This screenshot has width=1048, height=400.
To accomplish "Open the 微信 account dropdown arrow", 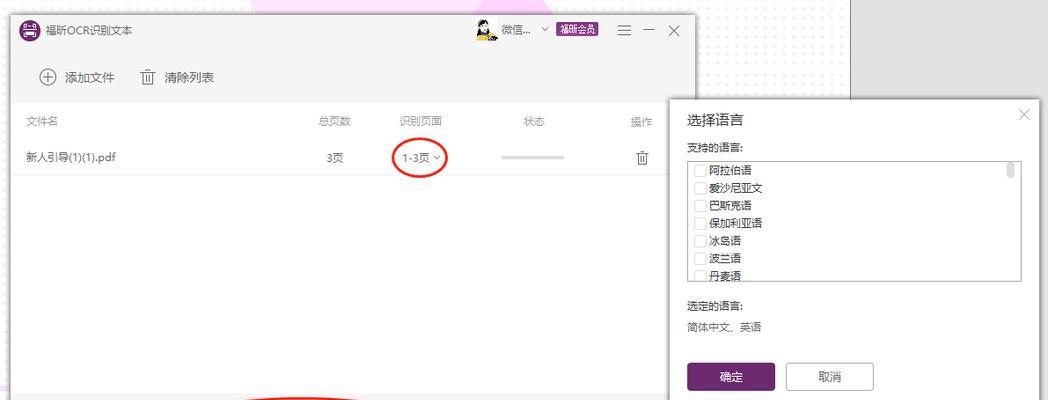I will (545, 29).
